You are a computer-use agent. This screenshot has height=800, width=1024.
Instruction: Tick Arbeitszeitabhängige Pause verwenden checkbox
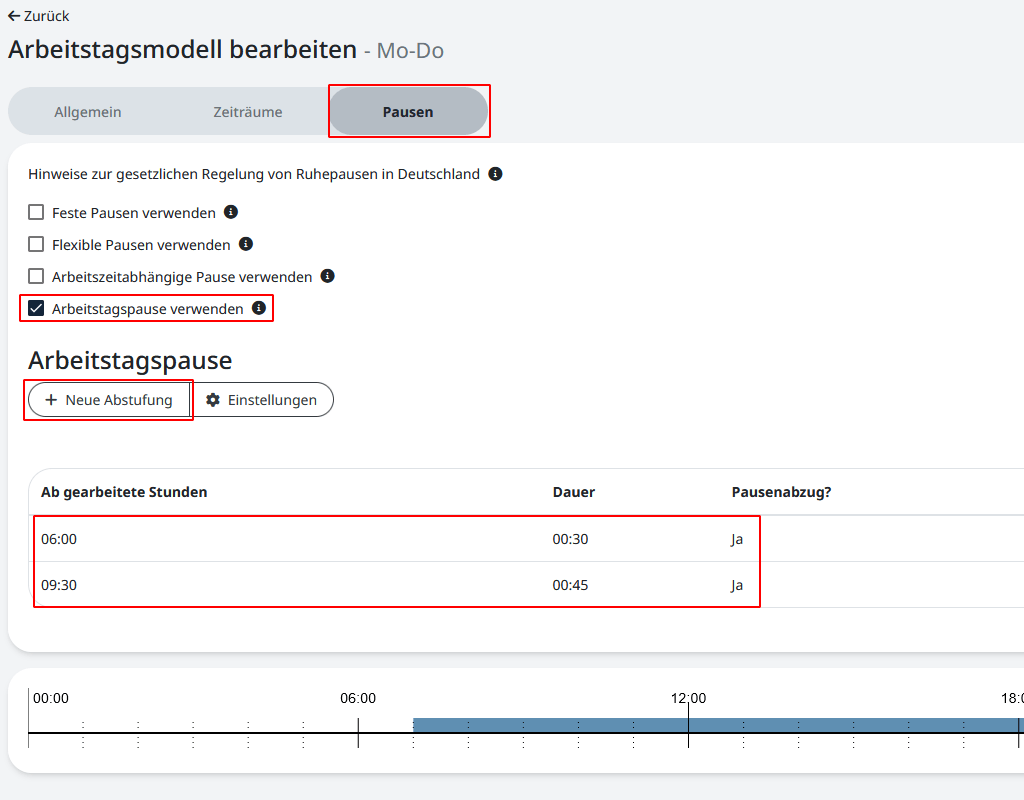click(36, 277)
